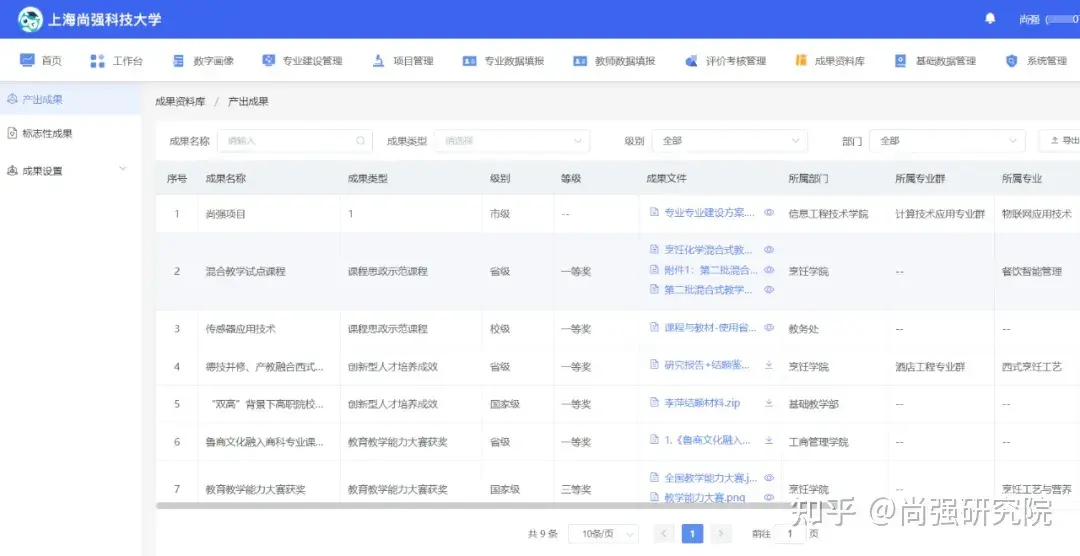Select page 1 in pagination
This screenshot has height=556, width=1080.
[692, 534]
